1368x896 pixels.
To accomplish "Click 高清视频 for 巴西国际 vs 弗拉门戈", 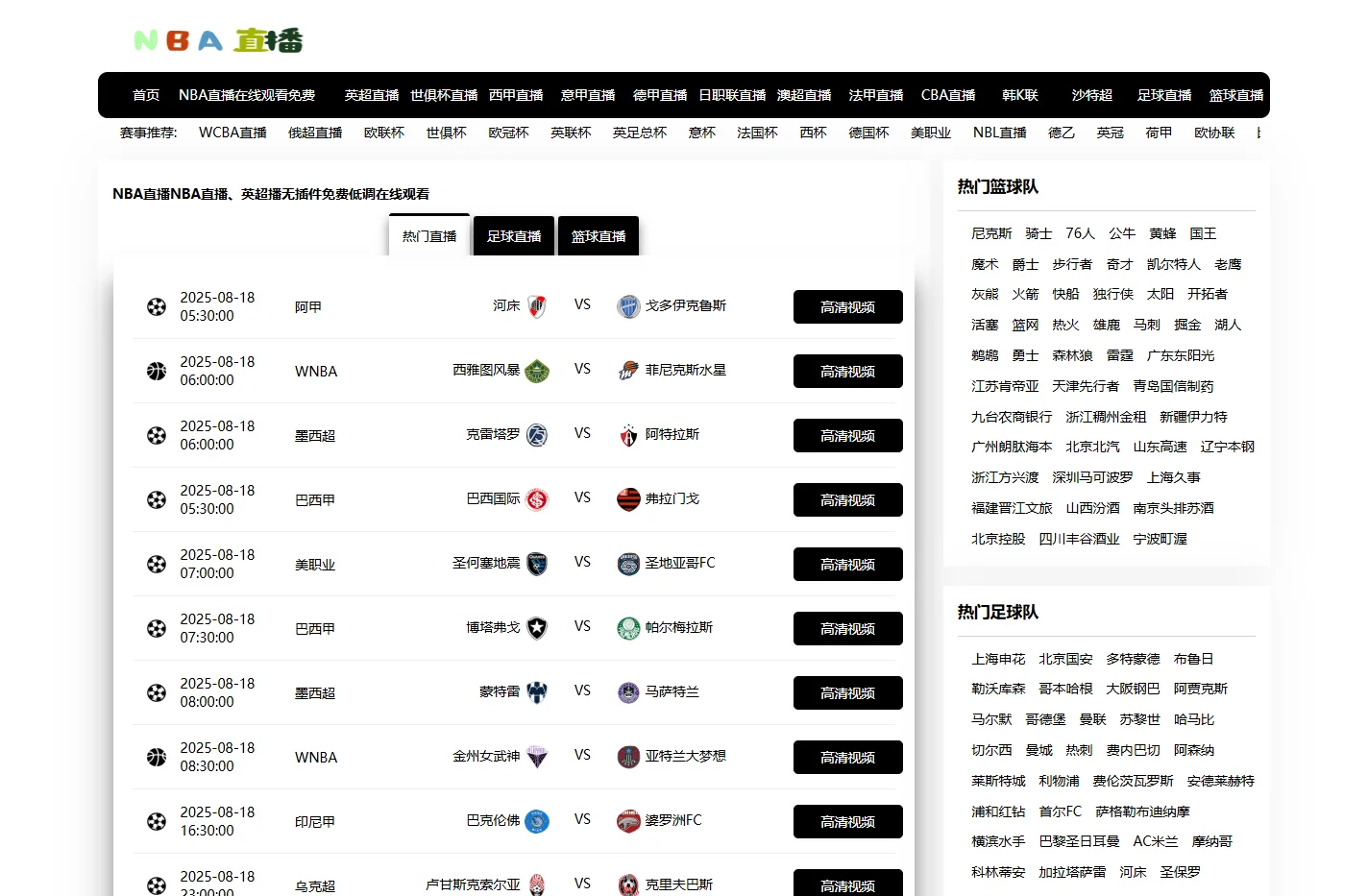I will pyautogui.click(x=848, y=499).
